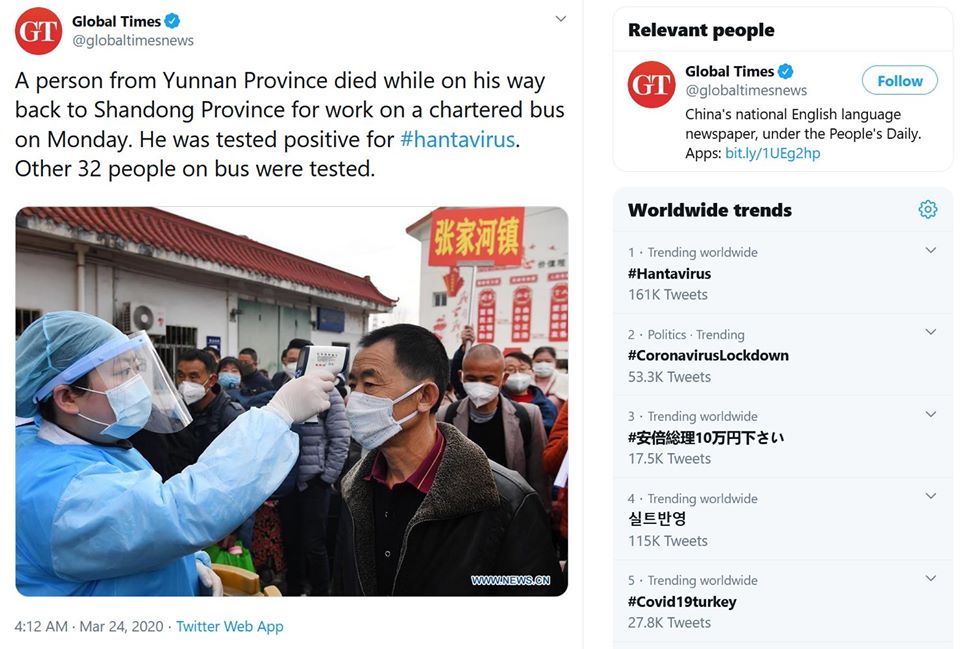Screen dimensions: 960x649
Task: Open the @globaltimesnews handle in the tweet header
Action: (133, 40)
